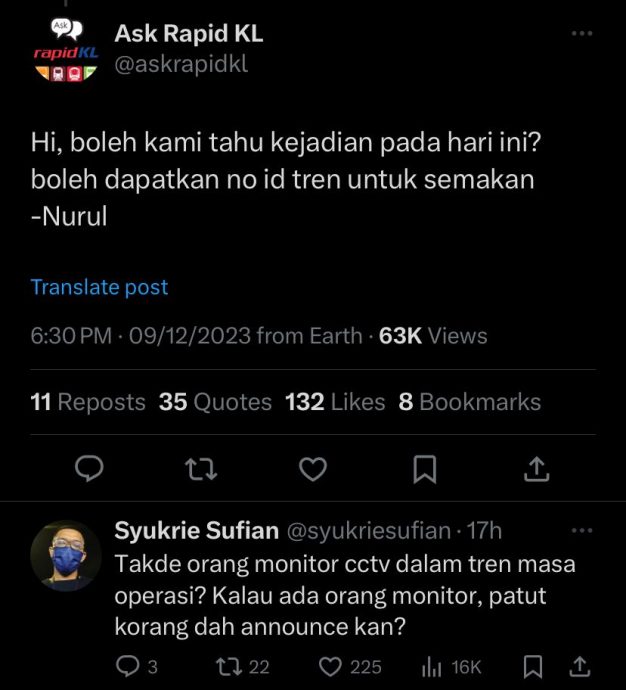The width and height of the screenshot is (626, 690).
Task: Share Syukrie Sufian's reply
Action: [579, 667]
